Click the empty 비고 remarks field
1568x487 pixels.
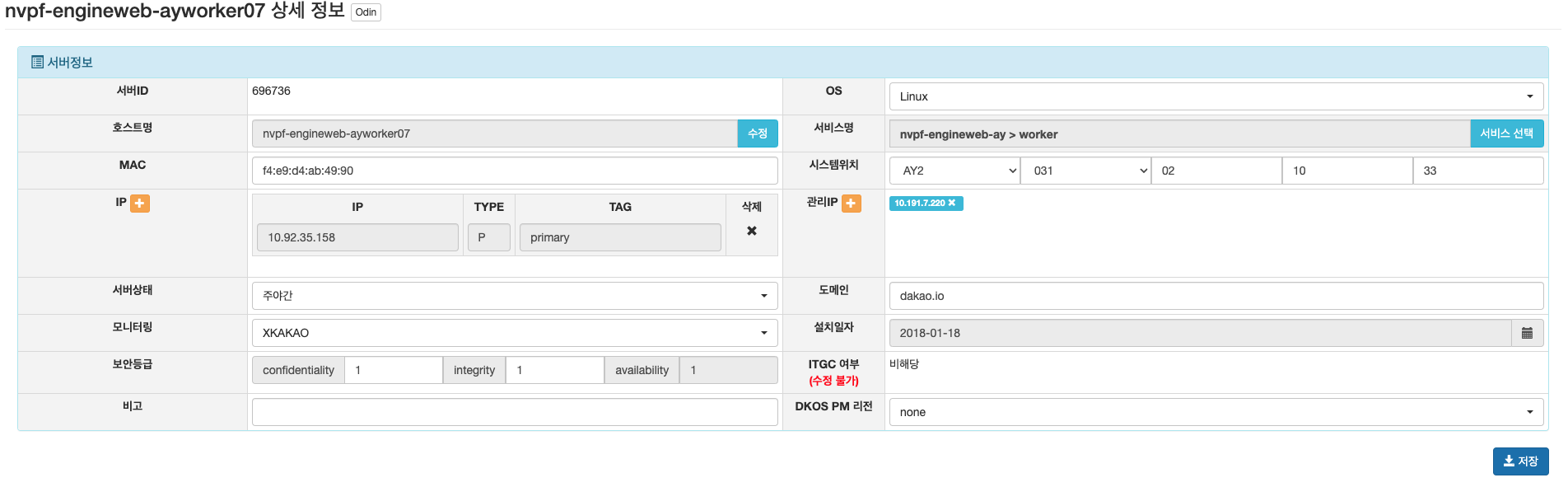515,412
